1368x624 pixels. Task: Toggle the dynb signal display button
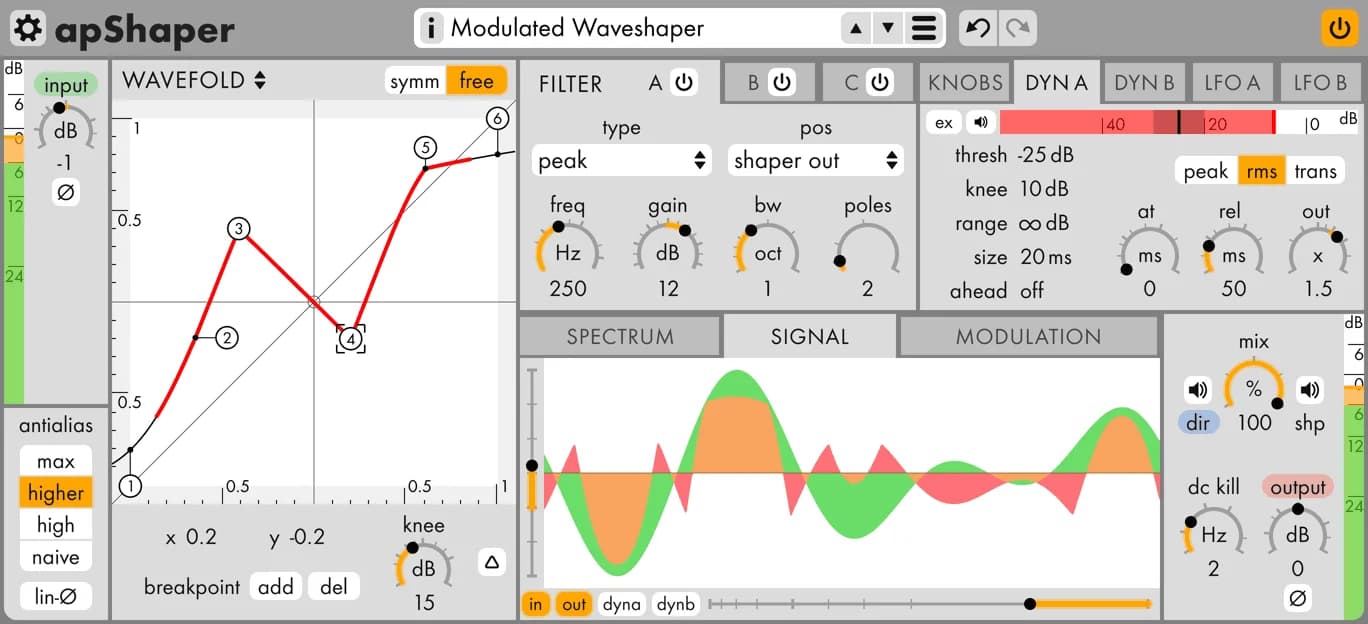[x=676, y=604]
